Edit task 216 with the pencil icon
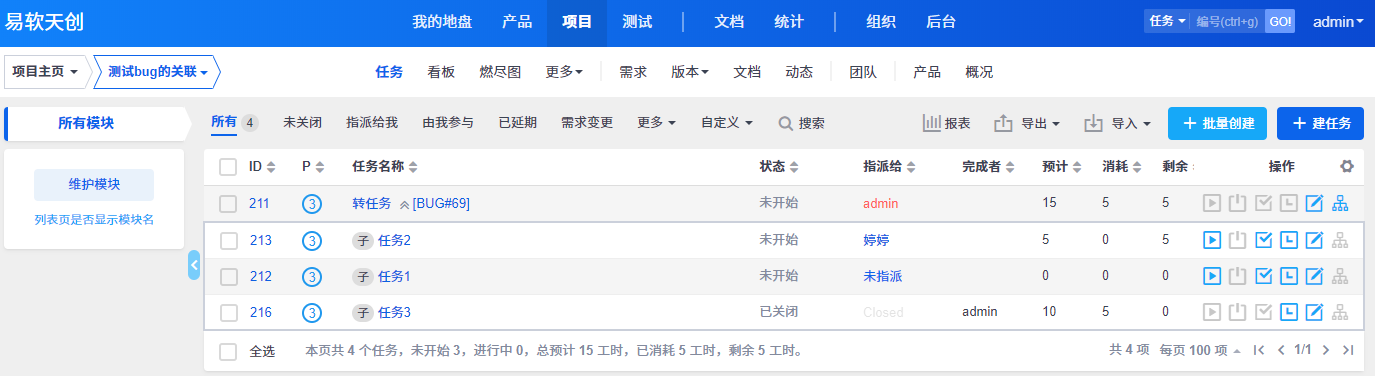The height and width of the screenshot is (376, 1375). click(x=1315, y=312)
